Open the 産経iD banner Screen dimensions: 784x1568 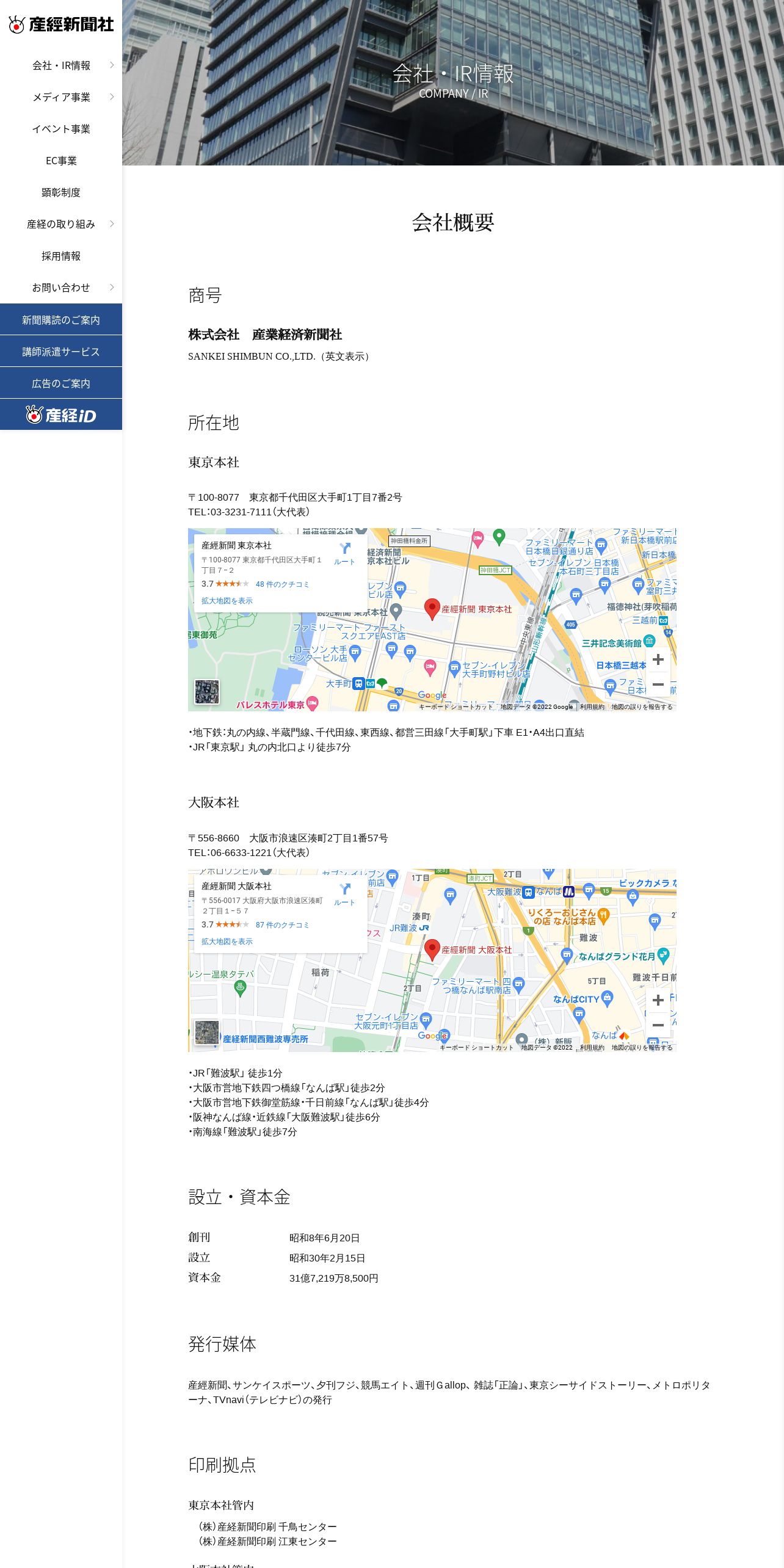(x=61, y=415)
